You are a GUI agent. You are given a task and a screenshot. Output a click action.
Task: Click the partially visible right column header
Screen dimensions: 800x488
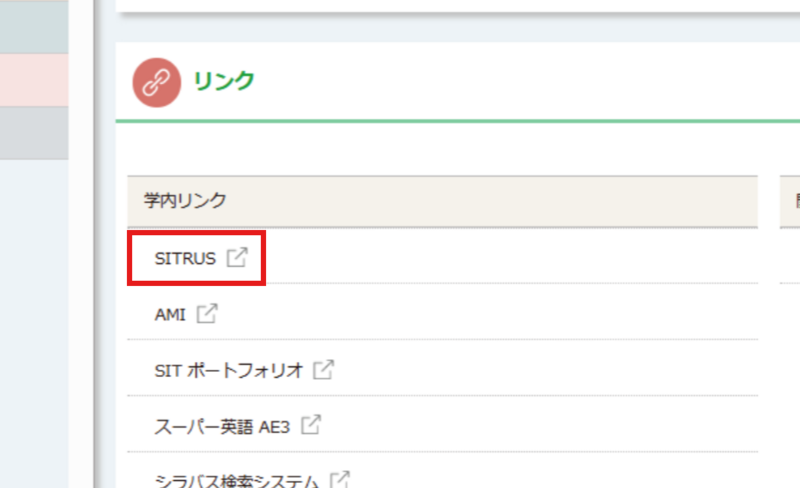790,201
